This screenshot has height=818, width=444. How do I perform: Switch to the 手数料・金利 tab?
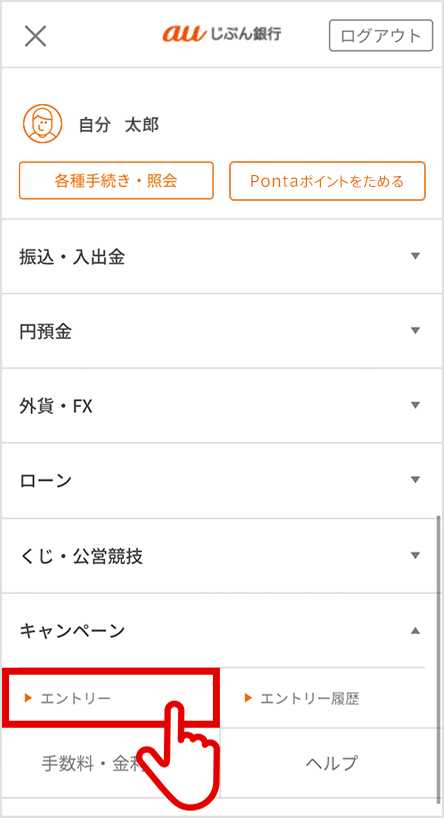pyautogui.click(x=111, y=763)
